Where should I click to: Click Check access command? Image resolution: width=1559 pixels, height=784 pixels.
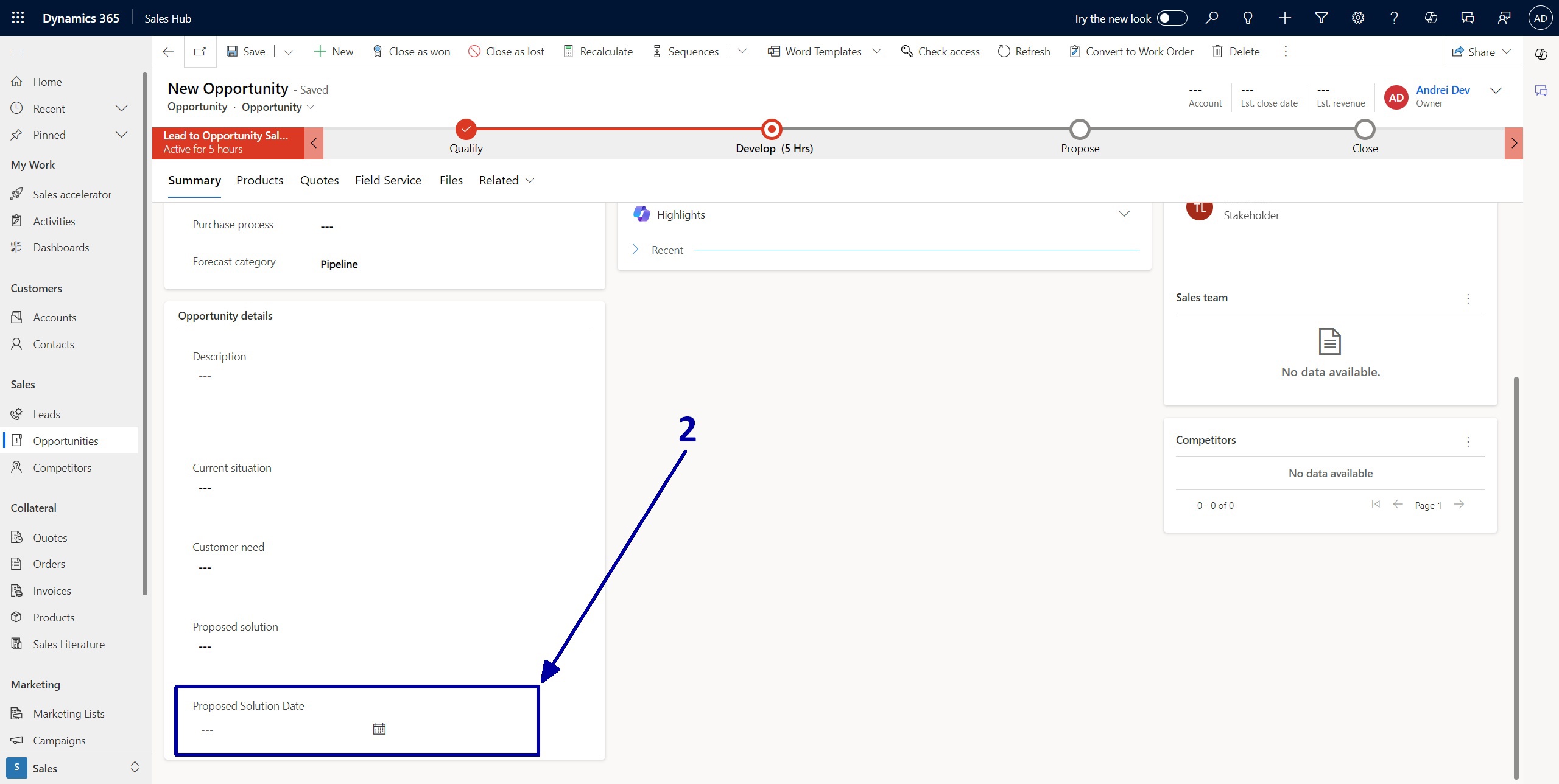940,52
